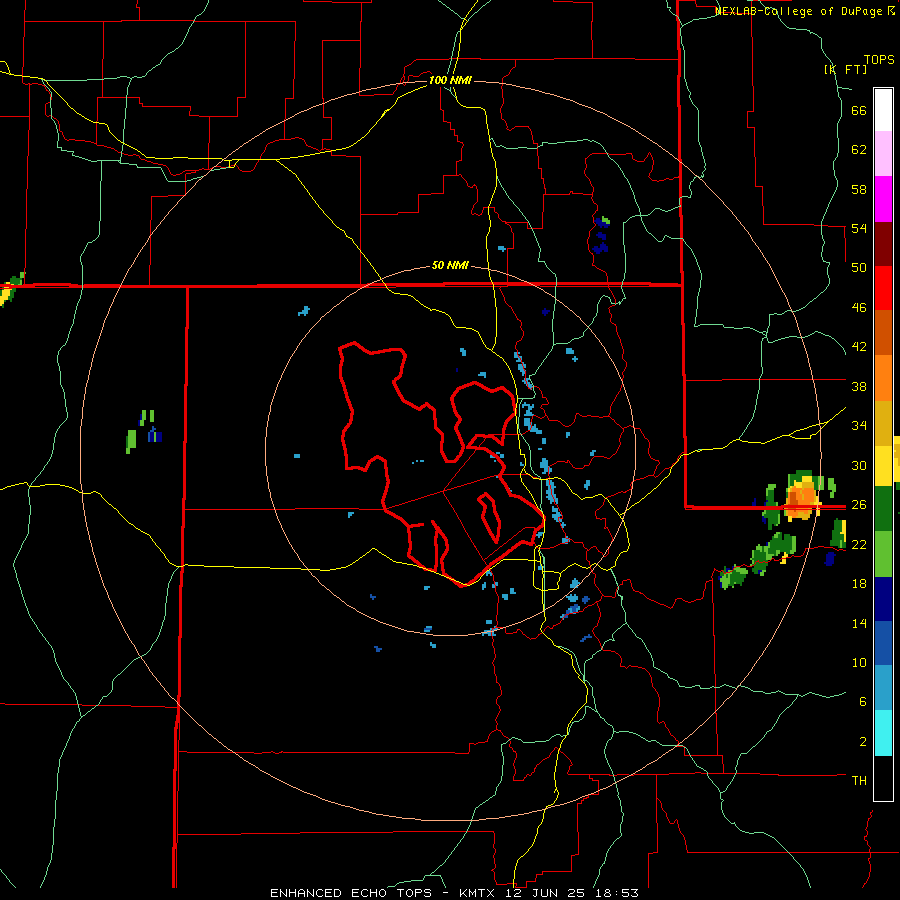Click the 38 value on the legend
The width and height of the screenshot is (900, 900).
click(859, 386)
